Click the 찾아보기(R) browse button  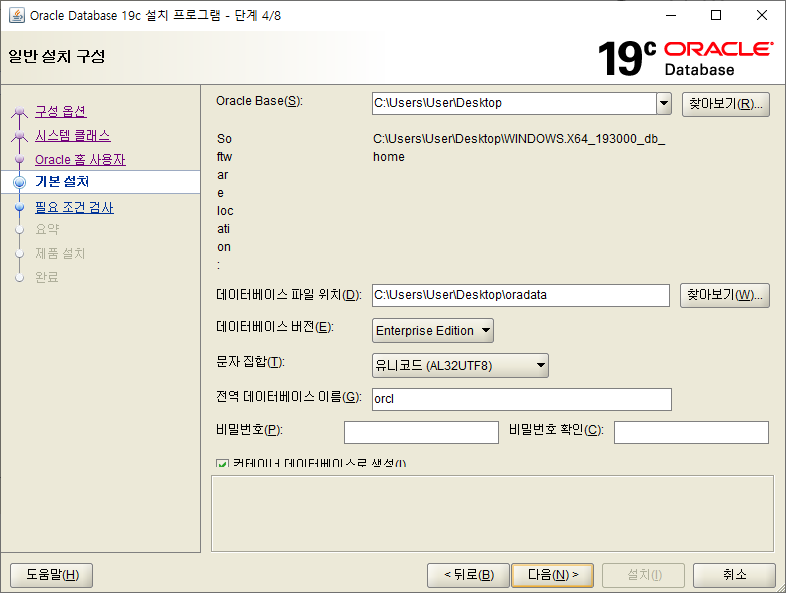(x=725, y=104)
